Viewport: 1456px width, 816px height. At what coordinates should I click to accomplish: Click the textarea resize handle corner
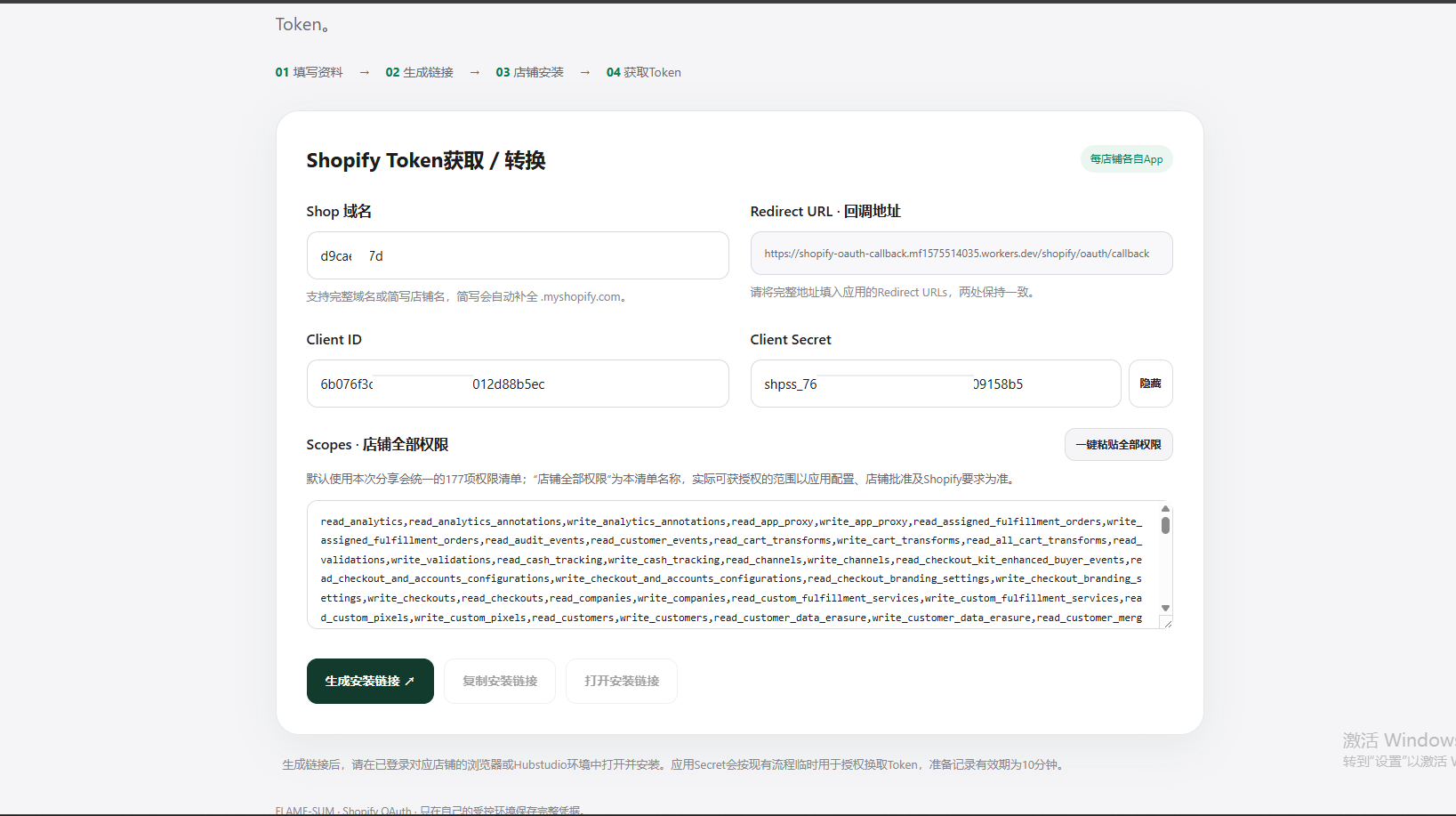pos(1167,623)
